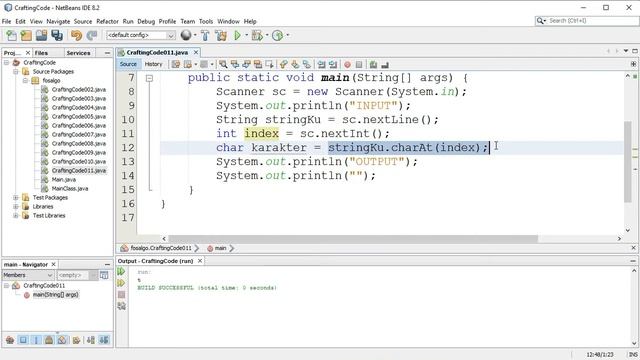
Task: Toggle Show Fields filter in Navigator
Action: coord(23,340)
